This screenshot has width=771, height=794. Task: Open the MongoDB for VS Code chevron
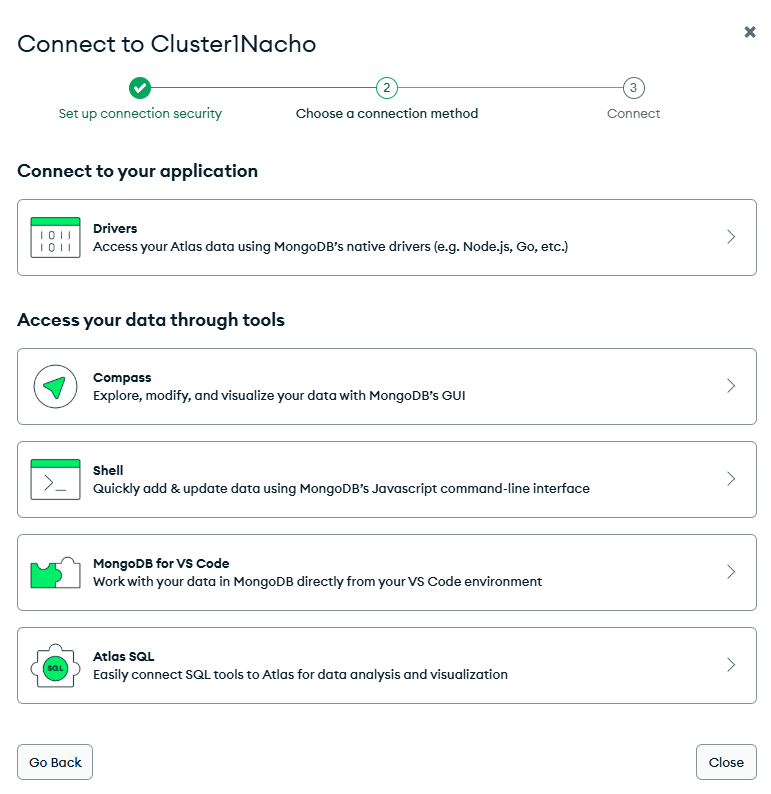(x=731, y=572)
